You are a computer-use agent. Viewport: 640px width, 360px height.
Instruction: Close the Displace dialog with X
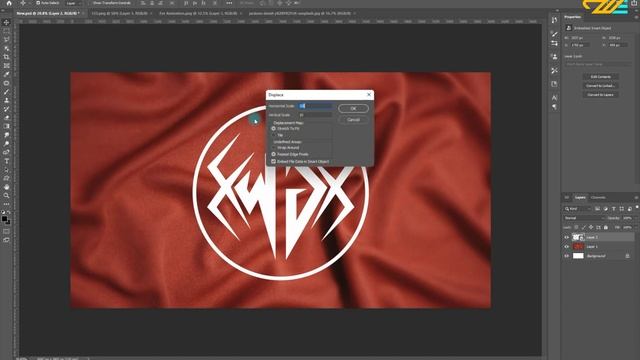pyautogui.click(x=369, y=95)
